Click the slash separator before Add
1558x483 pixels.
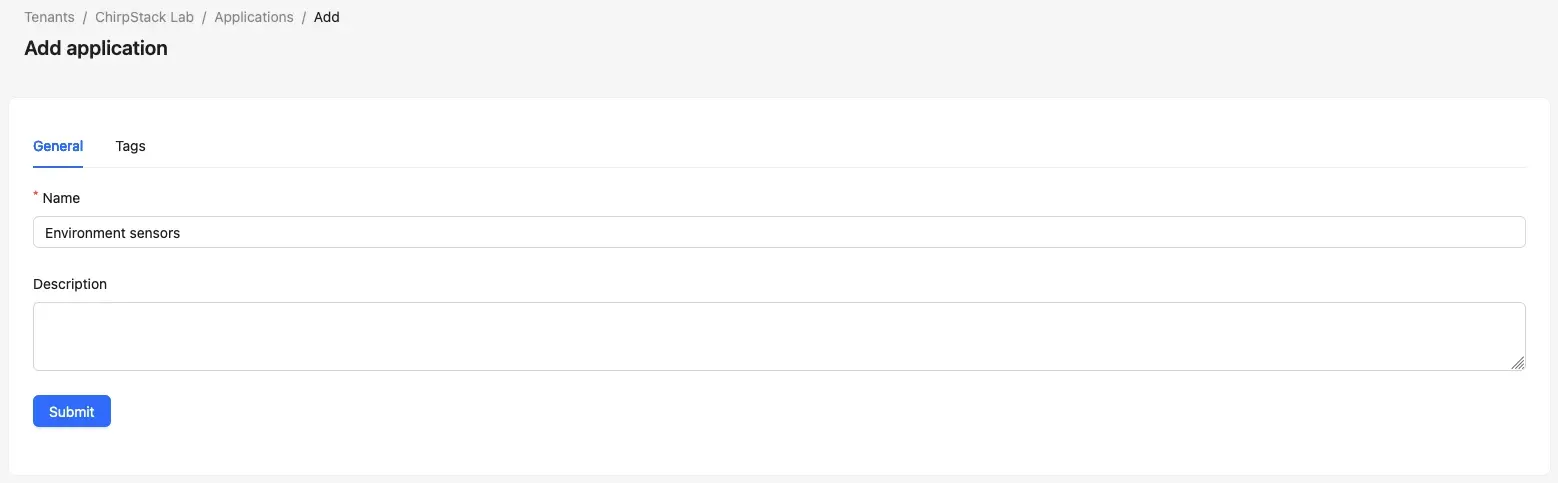click(304, 17)
